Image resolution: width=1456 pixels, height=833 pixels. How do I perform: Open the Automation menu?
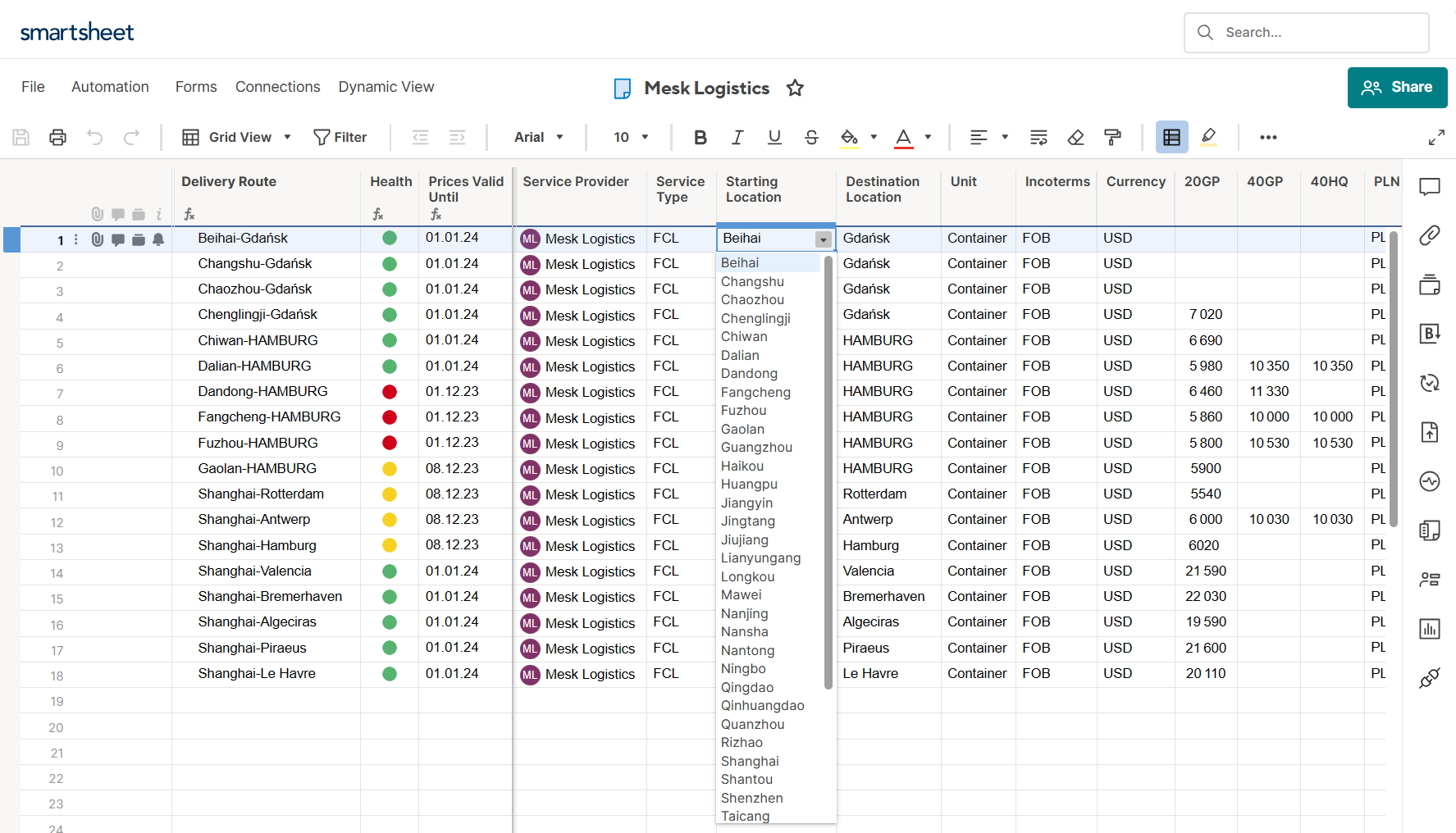pos(110,87)
